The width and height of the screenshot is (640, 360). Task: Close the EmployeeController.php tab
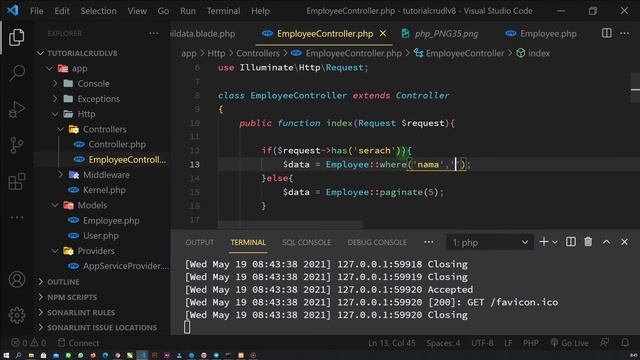click(x=383, y=33)
